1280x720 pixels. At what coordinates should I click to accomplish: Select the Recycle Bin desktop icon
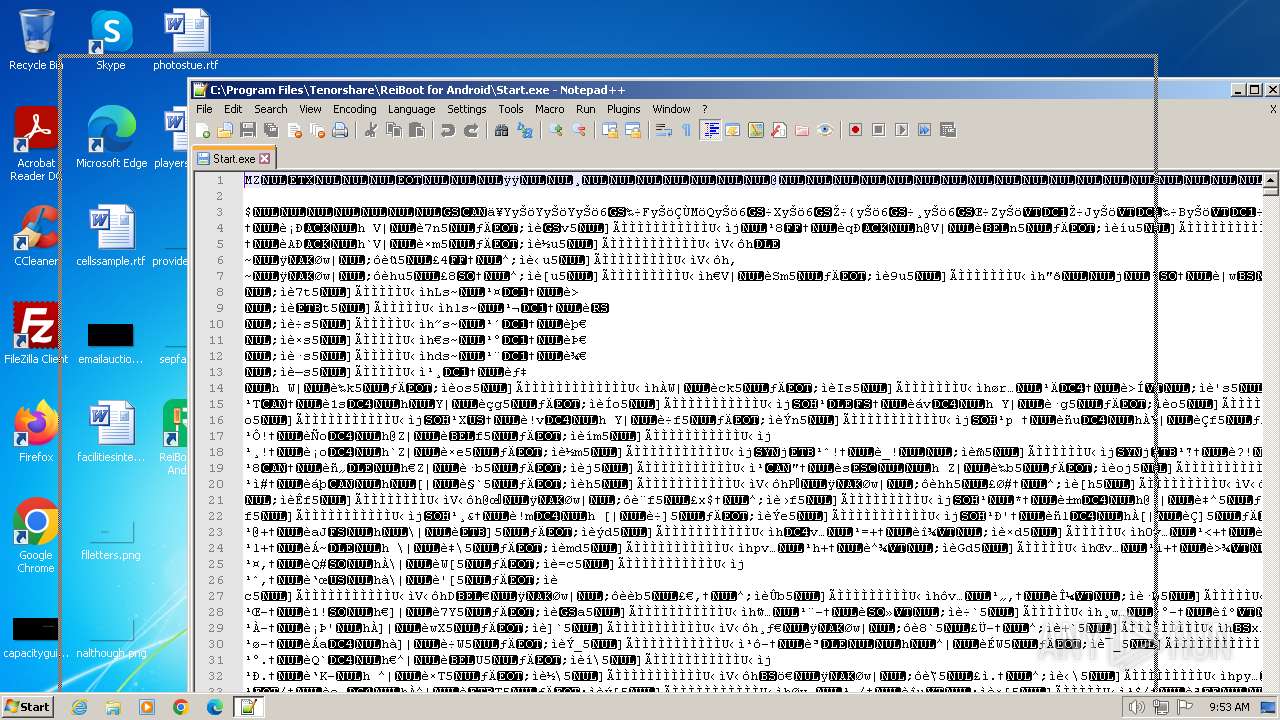36,39
